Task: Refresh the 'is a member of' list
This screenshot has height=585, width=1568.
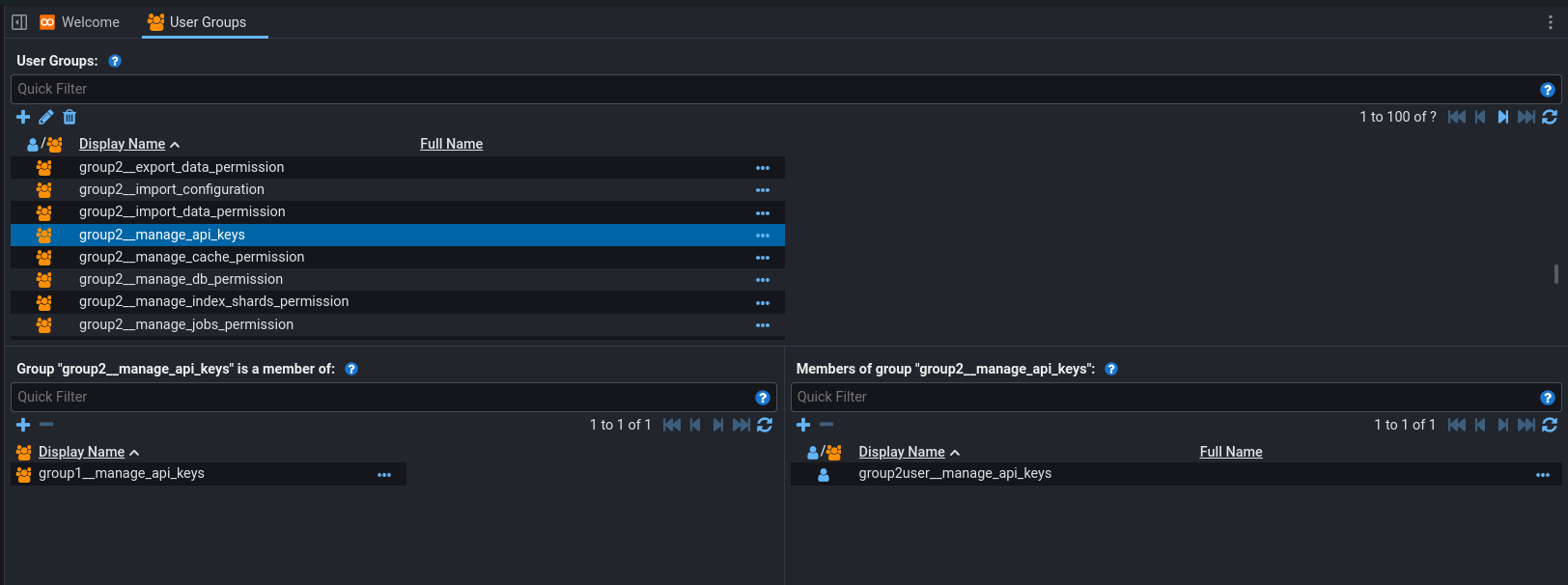Action: coord(765,425)
